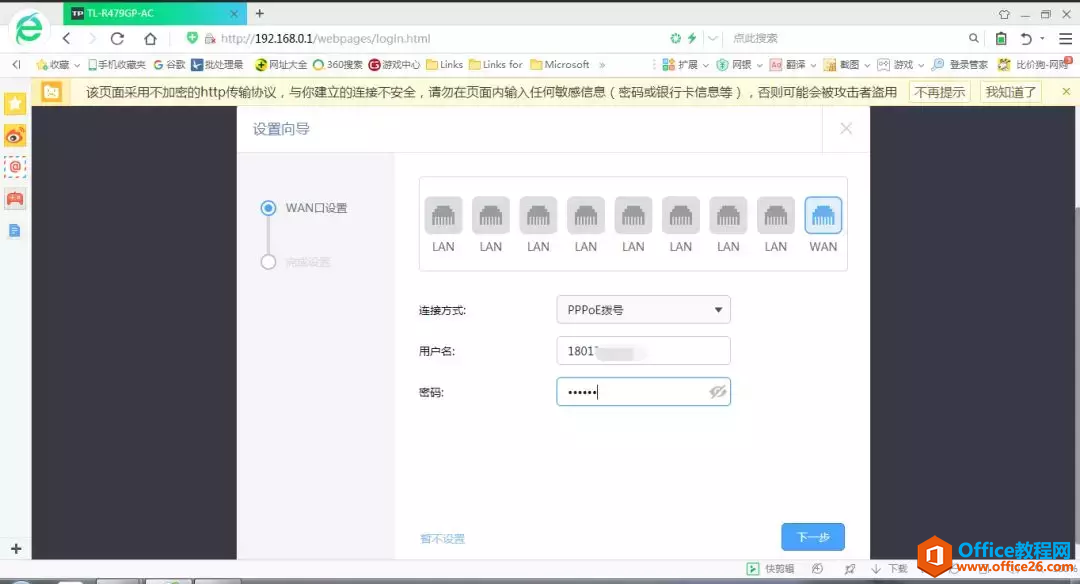Expand the 网银 dropdown
The width and height of the screenshot is (1080, 584).
759,65
